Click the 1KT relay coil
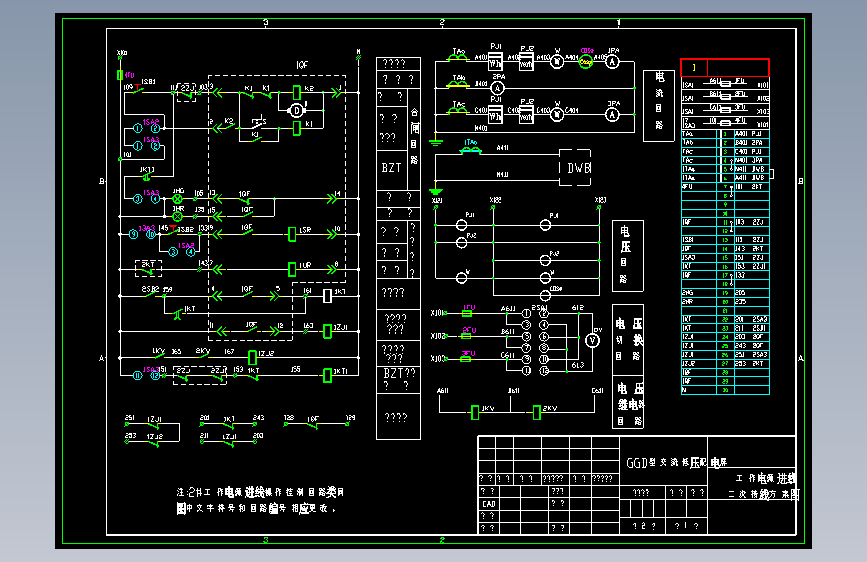Screen dimensions: 867x562 pos(327,296)
